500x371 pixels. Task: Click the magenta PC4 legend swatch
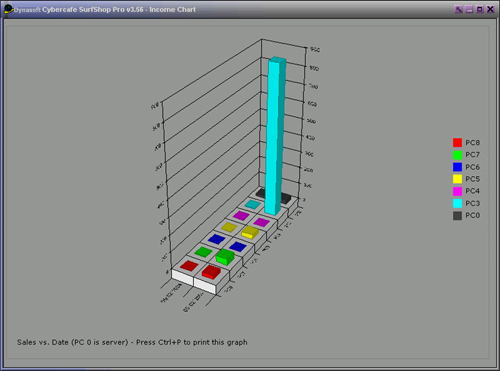point(457,191)
